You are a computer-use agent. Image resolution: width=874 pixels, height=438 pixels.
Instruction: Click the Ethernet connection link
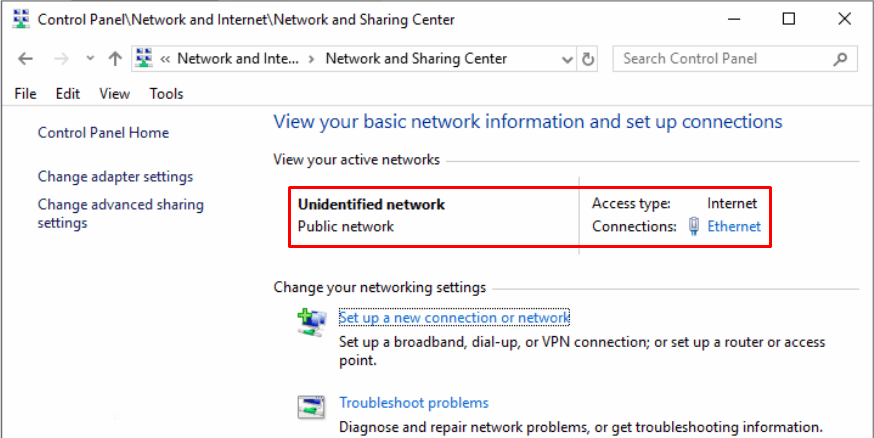(x=734, y=226)
